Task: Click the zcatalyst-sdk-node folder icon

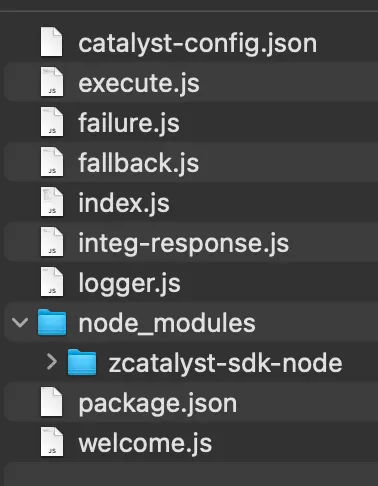Action: [x=82, y=362]
